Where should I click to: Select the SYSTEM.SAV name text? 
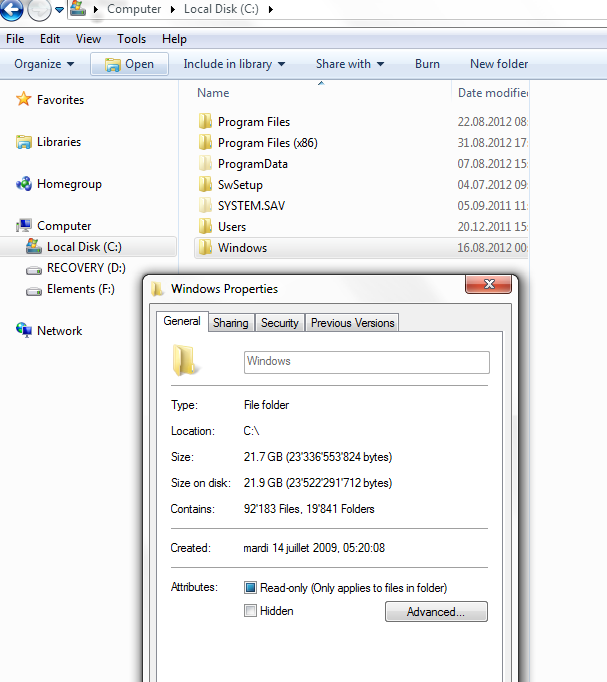pos(251,205)
